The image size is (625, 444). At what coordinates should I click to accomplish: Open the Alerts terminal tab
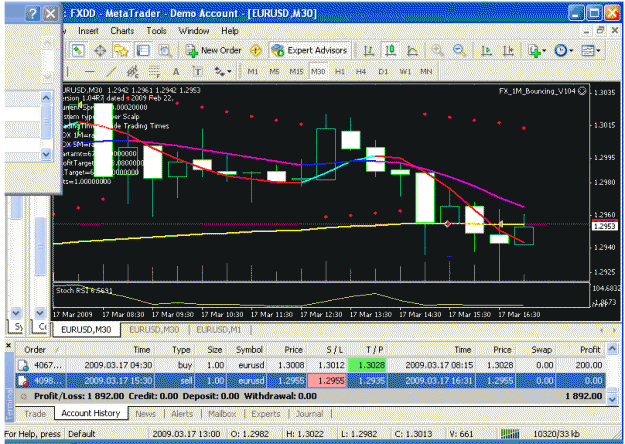[182, 414]
